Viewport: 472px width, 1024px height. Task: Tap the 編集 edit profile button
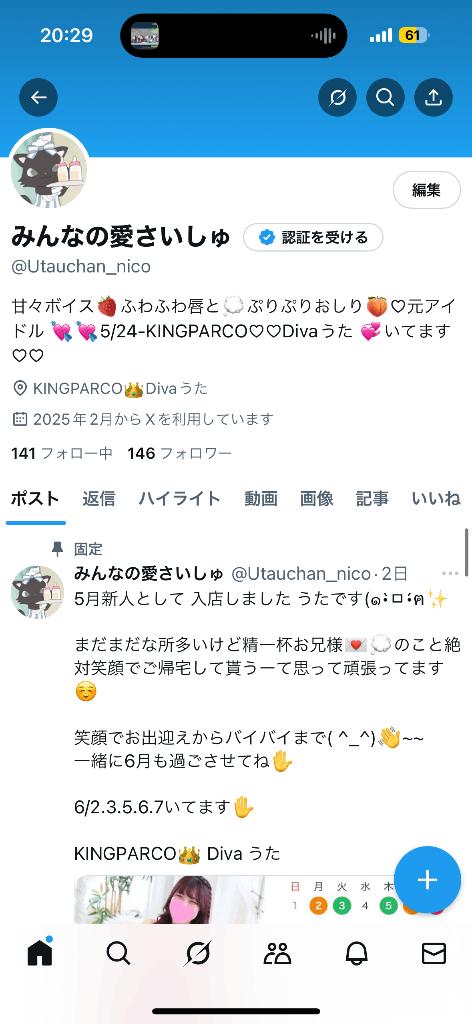(426, 190)
